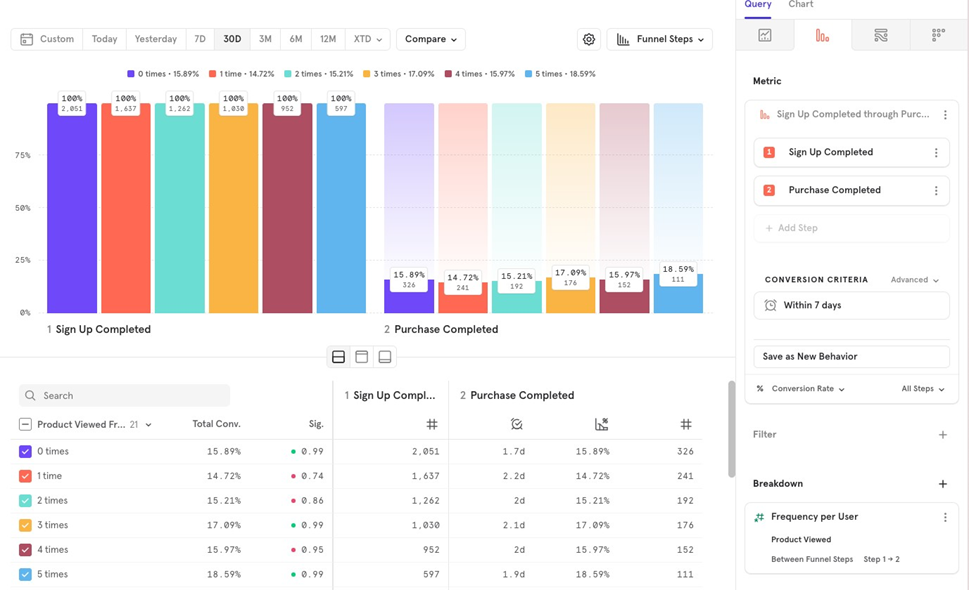Select the Funnels report type icon
Screen dimensions: 969x590
point(822,35)
